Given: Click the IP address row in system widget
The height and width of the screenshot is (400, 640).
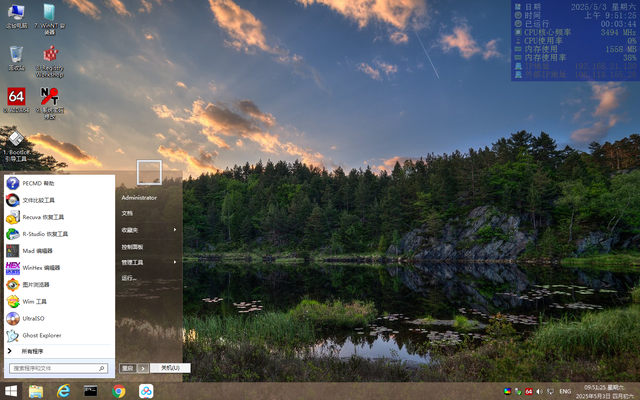Looking at the screenshot, I should [576, 66].
